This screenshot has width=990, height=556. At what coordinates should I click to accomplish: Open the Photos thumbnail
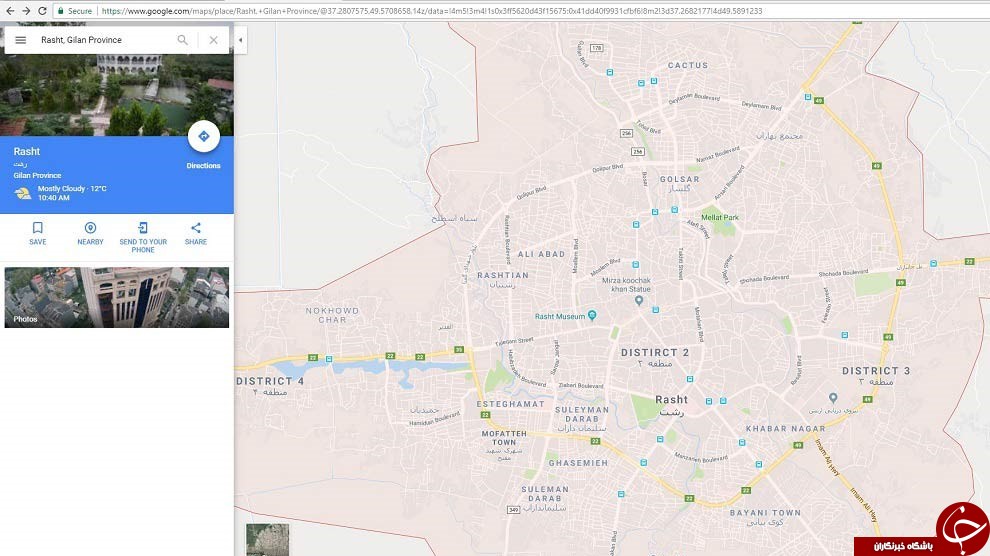pyautogui.click(x=117, y=297)
